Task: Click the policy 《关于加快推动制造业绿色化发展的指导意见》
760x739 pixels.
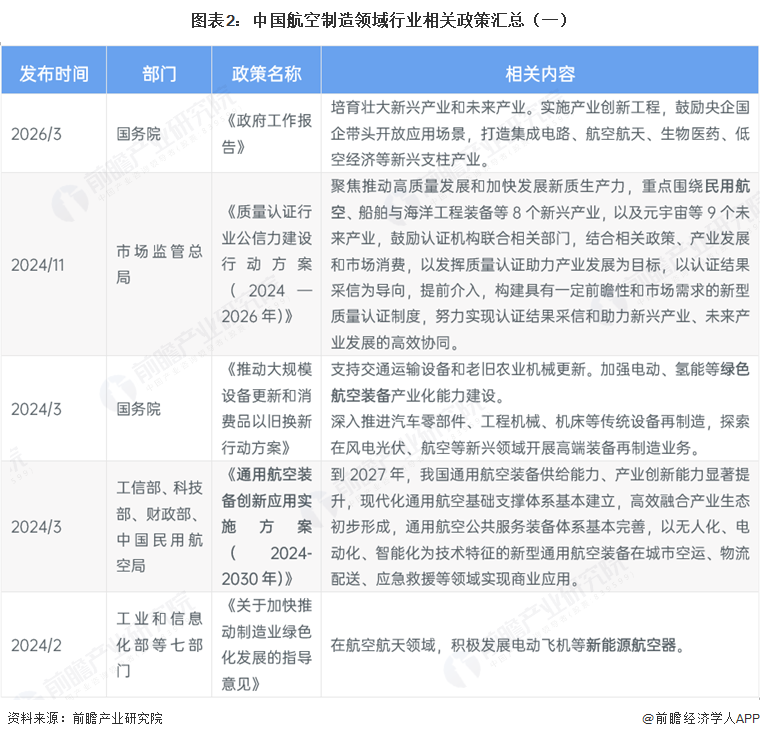Action: 266,645
